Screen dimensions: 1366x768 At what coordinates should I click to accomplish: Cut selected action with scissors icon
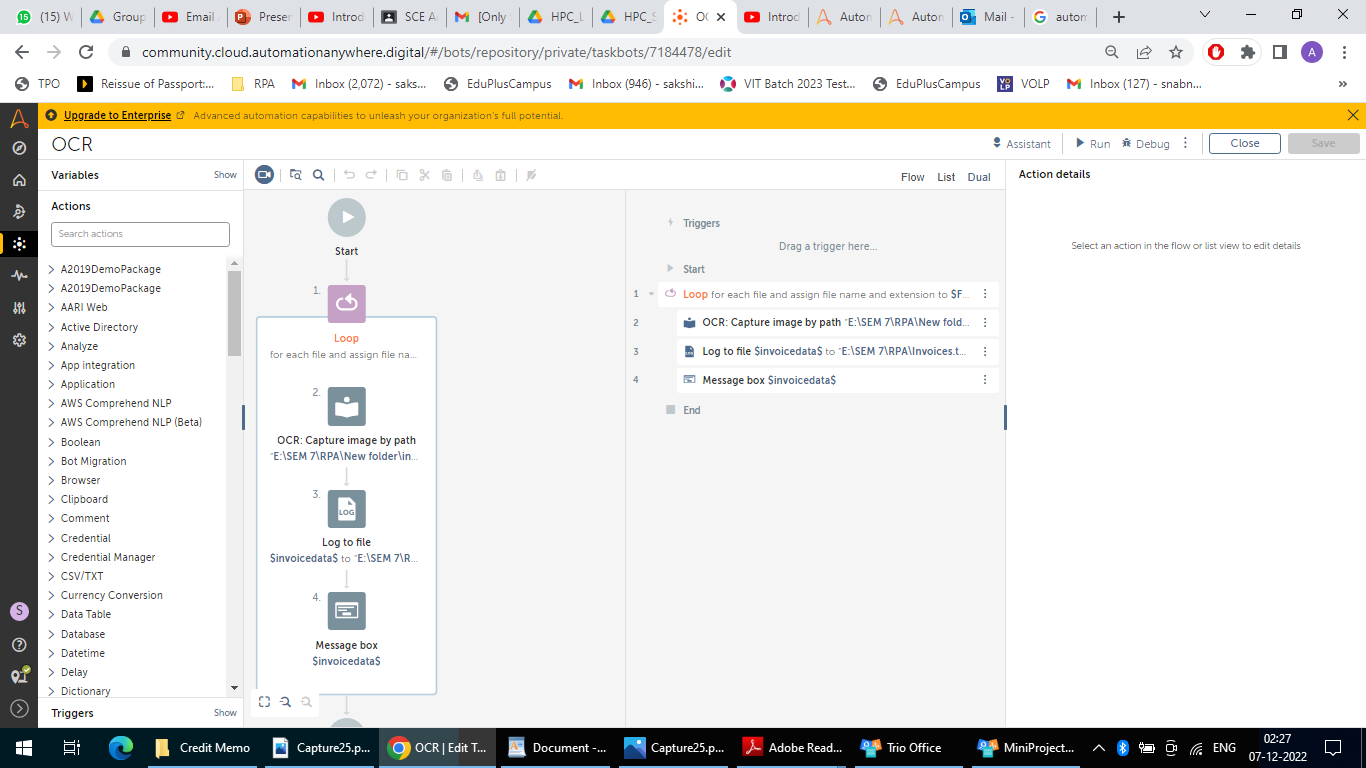[424, 175]
